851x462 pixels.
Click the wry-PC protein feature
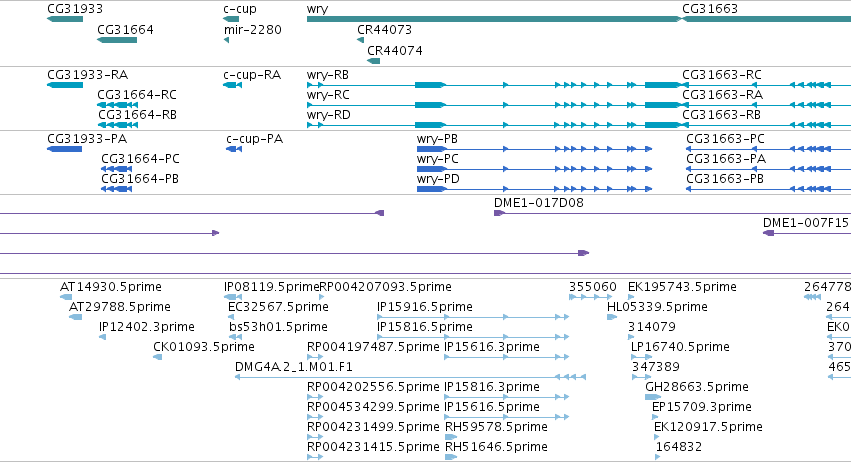tap(534, 169)
